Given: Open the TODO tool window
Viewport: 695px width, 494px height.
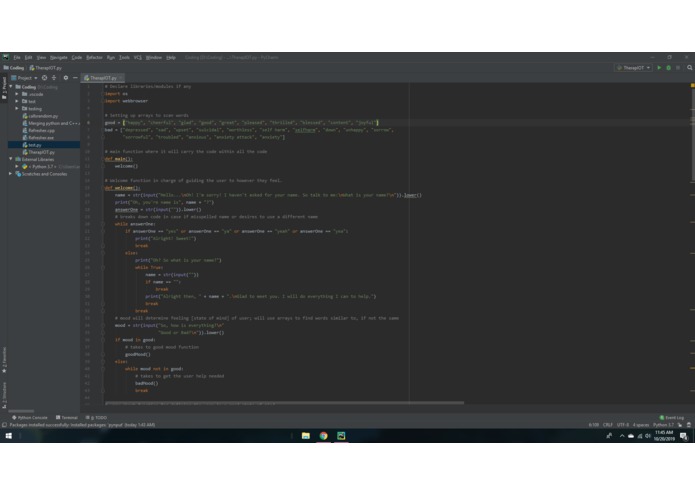Looking at the screenshot, I should coord(96,417).
